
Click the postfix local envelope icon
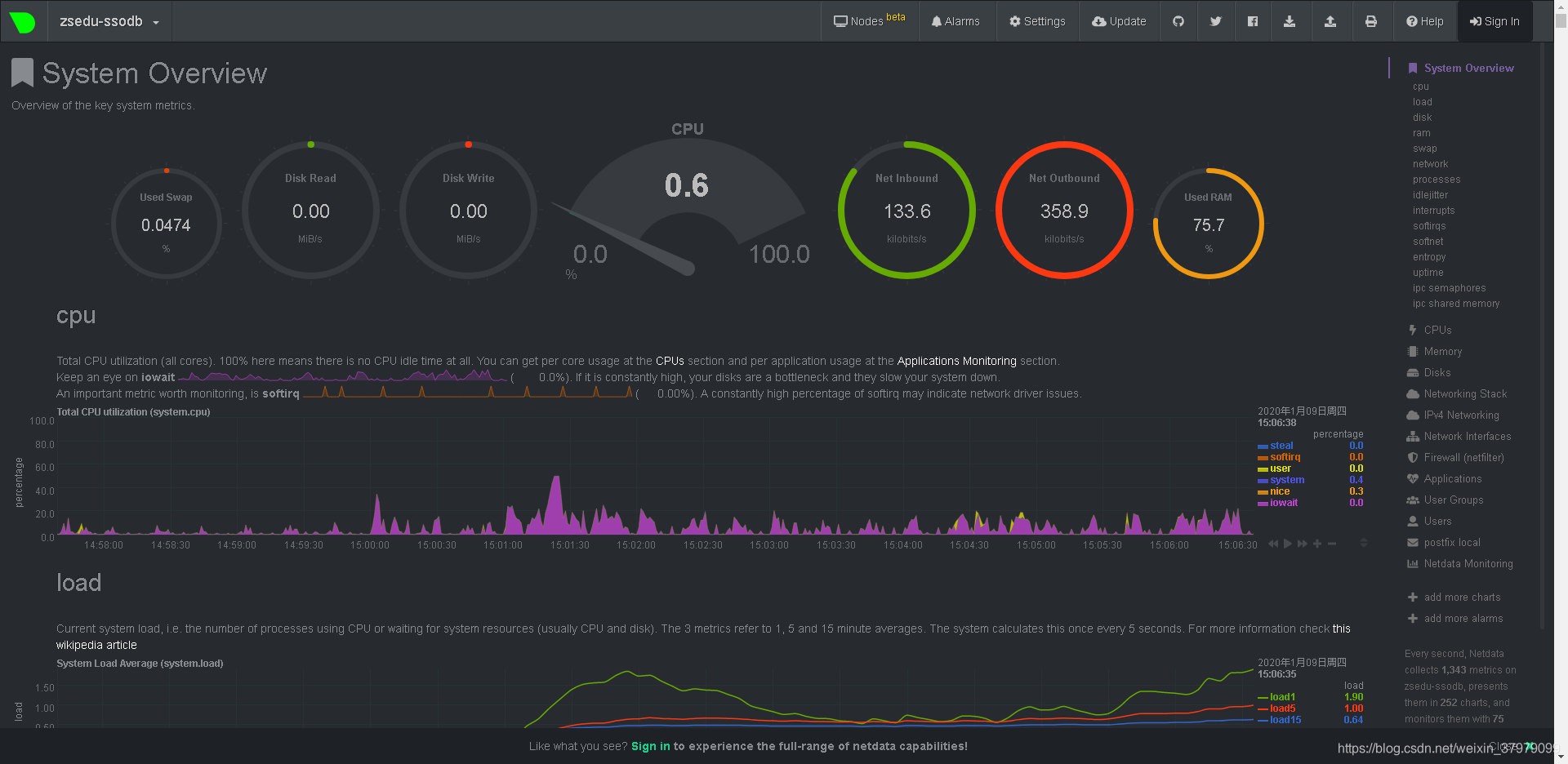pyautogui.click(x=1413, y=543)
